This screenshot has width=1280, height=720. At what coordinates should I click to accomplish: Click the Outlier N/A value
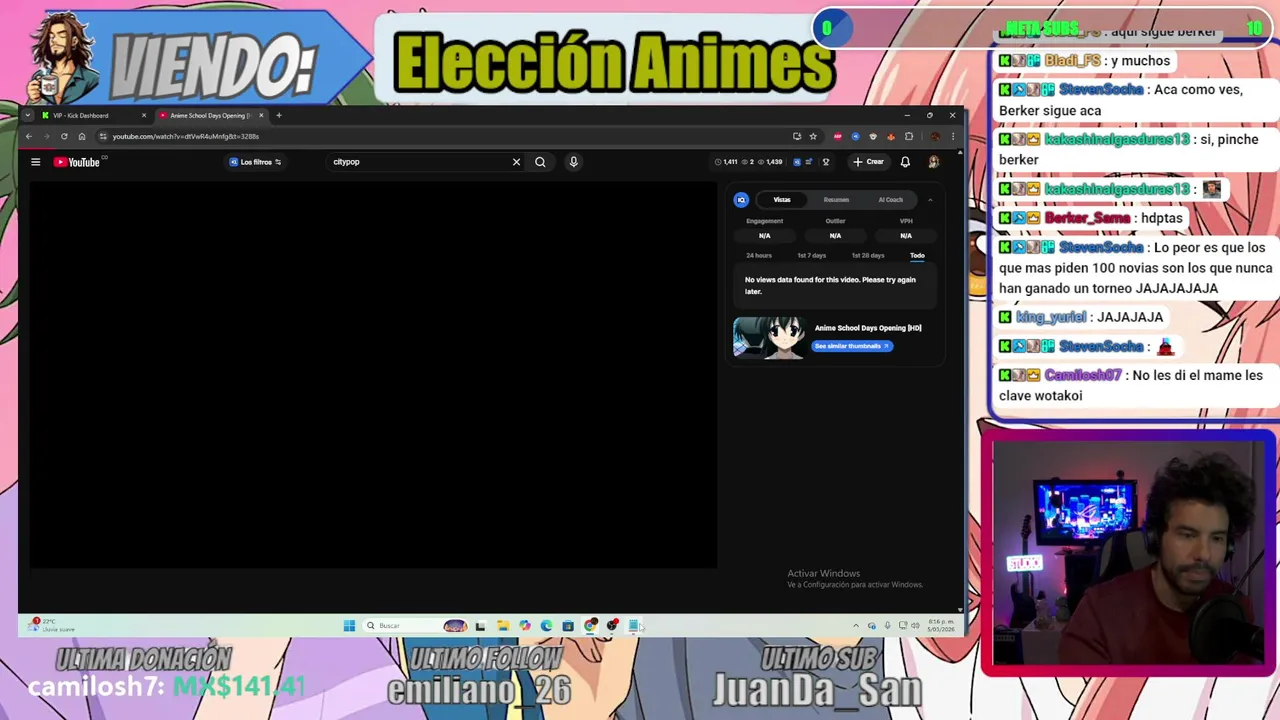[x=835, y=236]
